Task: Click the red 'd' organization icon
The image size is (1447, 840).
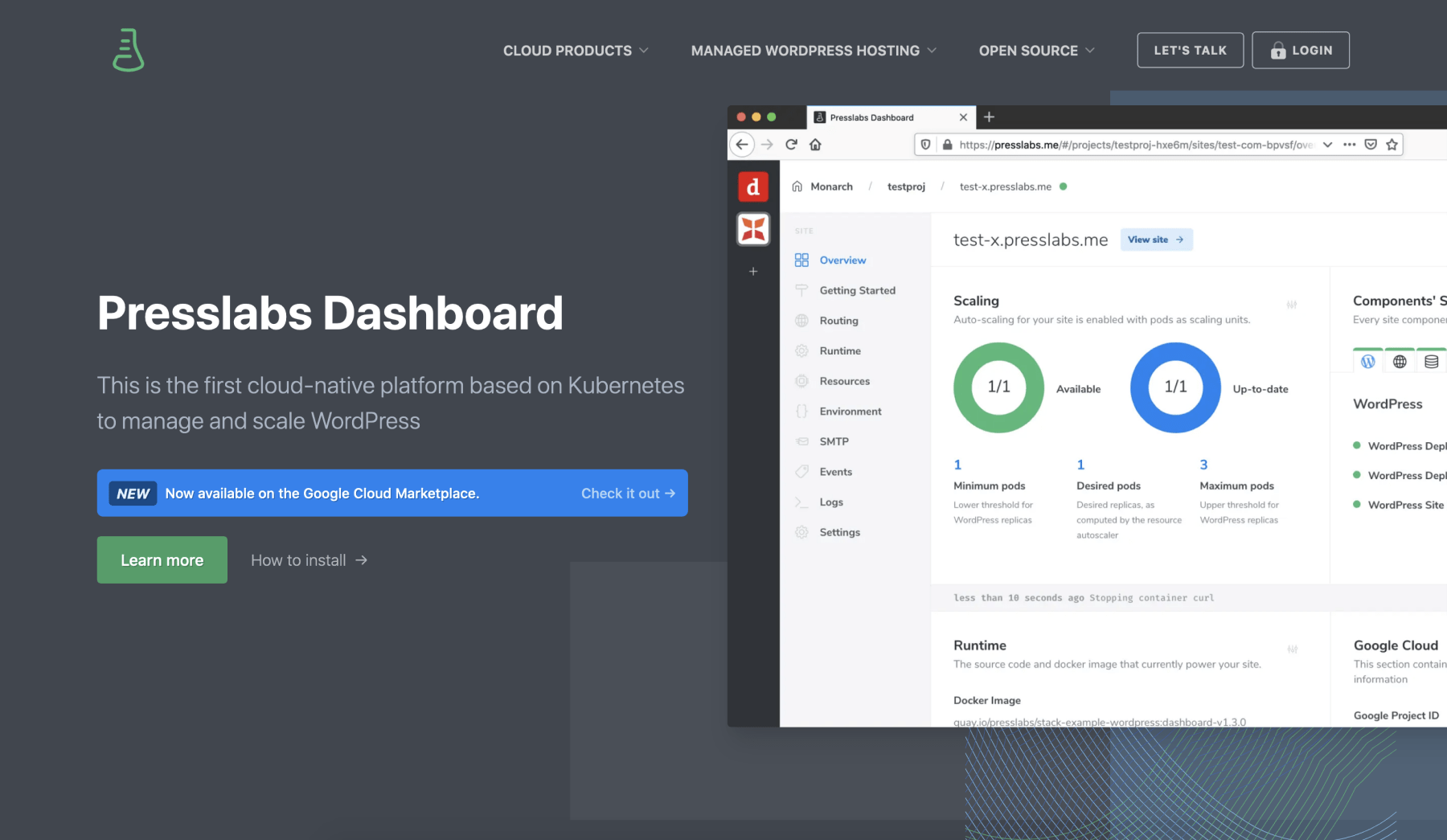Action: tap(753, 187)
